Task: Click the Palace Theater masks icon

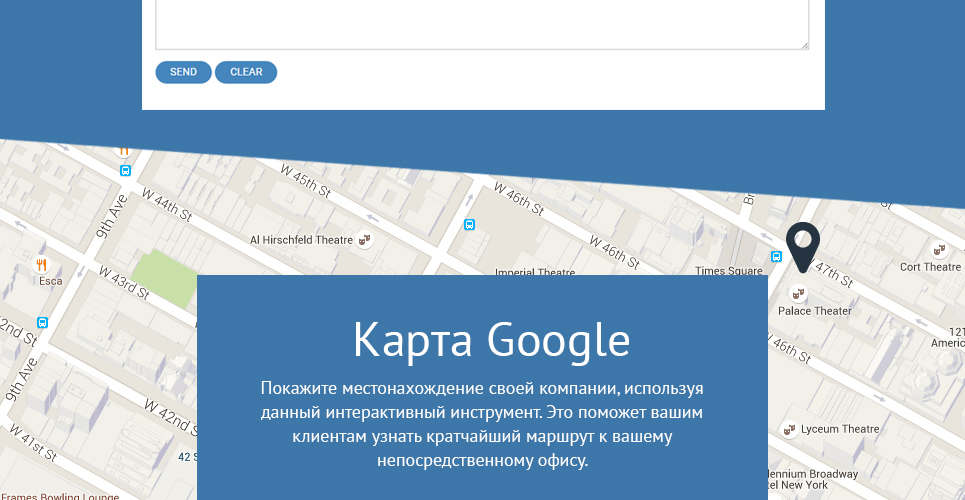Action: 798,294
